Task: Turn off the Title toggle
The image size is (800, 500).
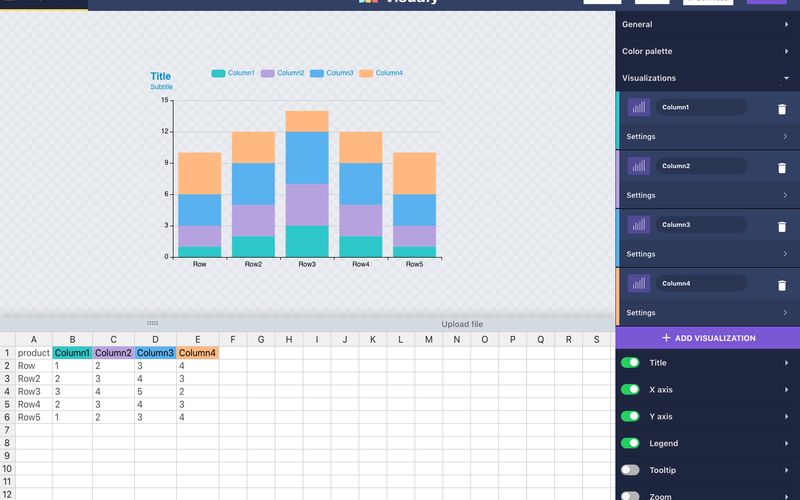Action: coord(630,363)
